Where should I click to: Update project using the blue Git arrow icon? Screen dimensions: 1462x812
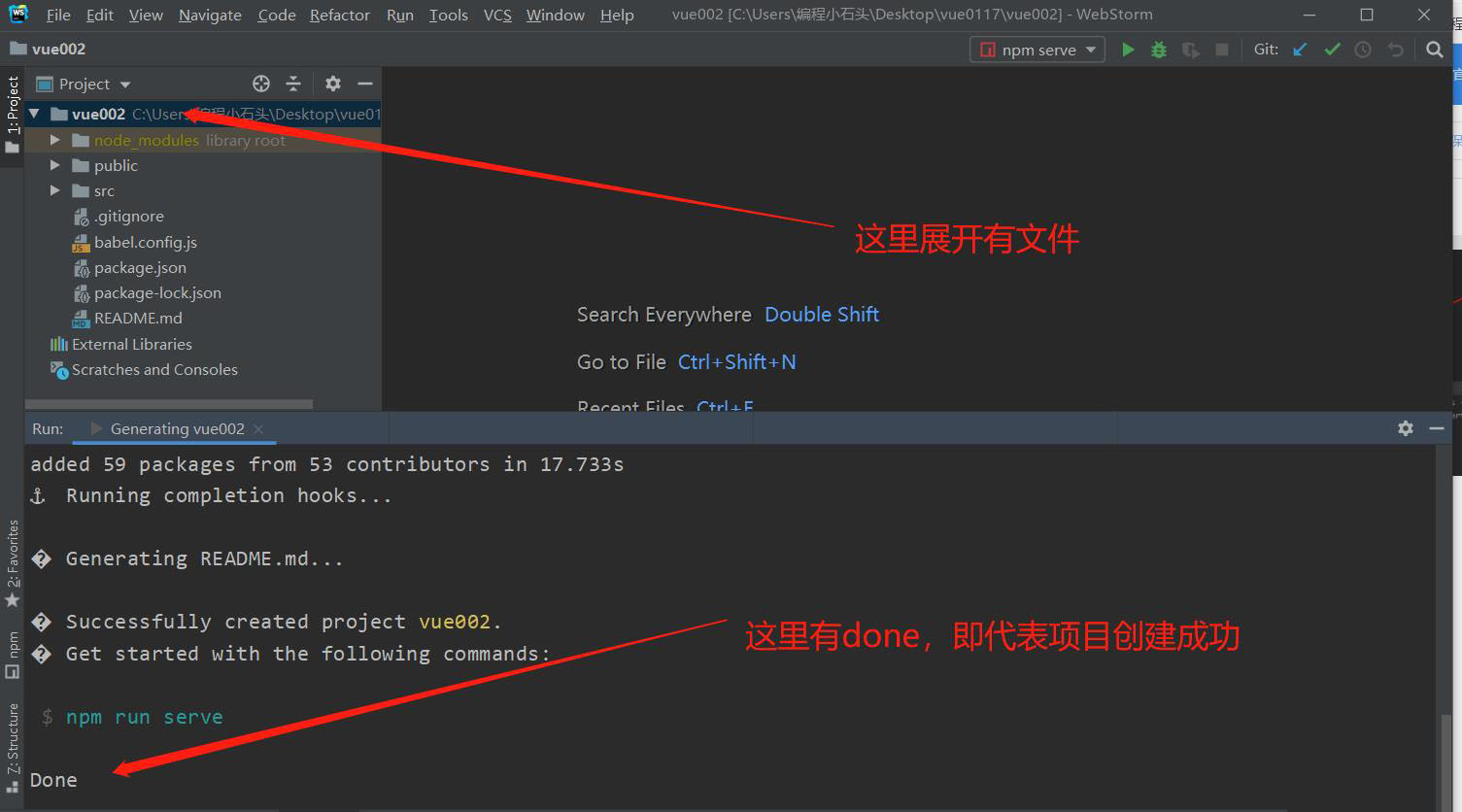point(1300,49)
